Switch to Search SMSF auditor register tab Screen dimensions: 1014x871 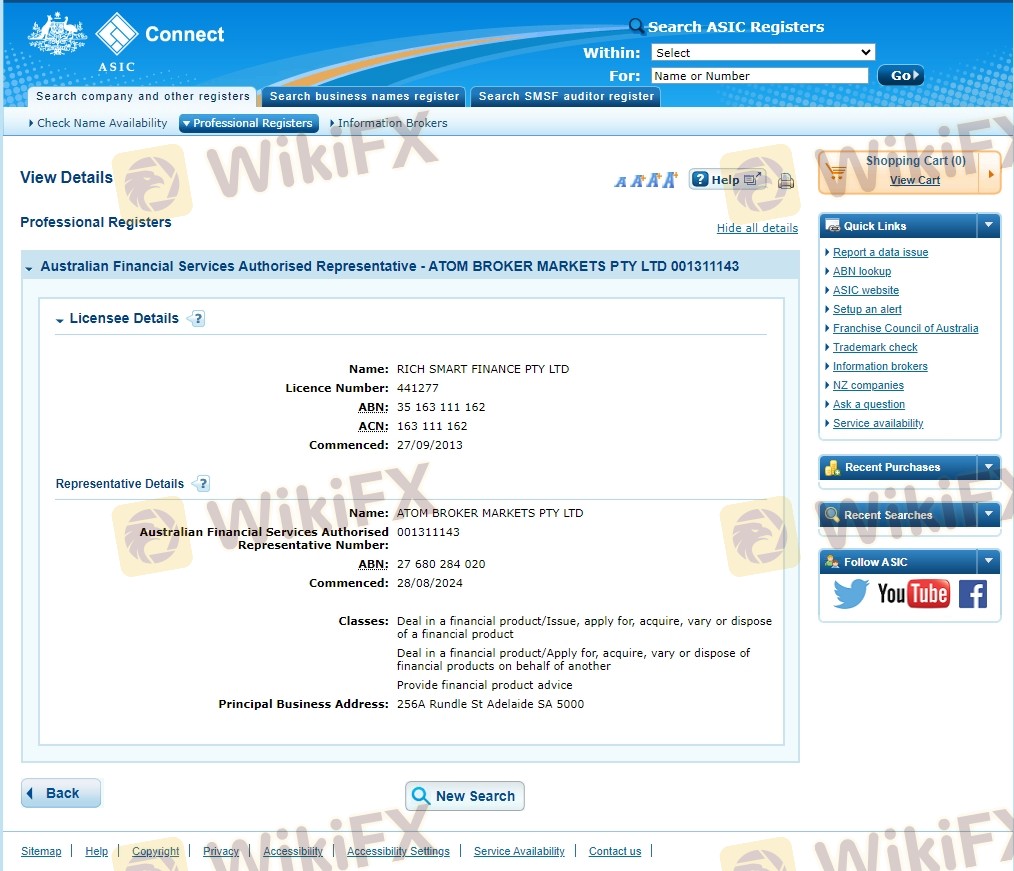[565, 97]
